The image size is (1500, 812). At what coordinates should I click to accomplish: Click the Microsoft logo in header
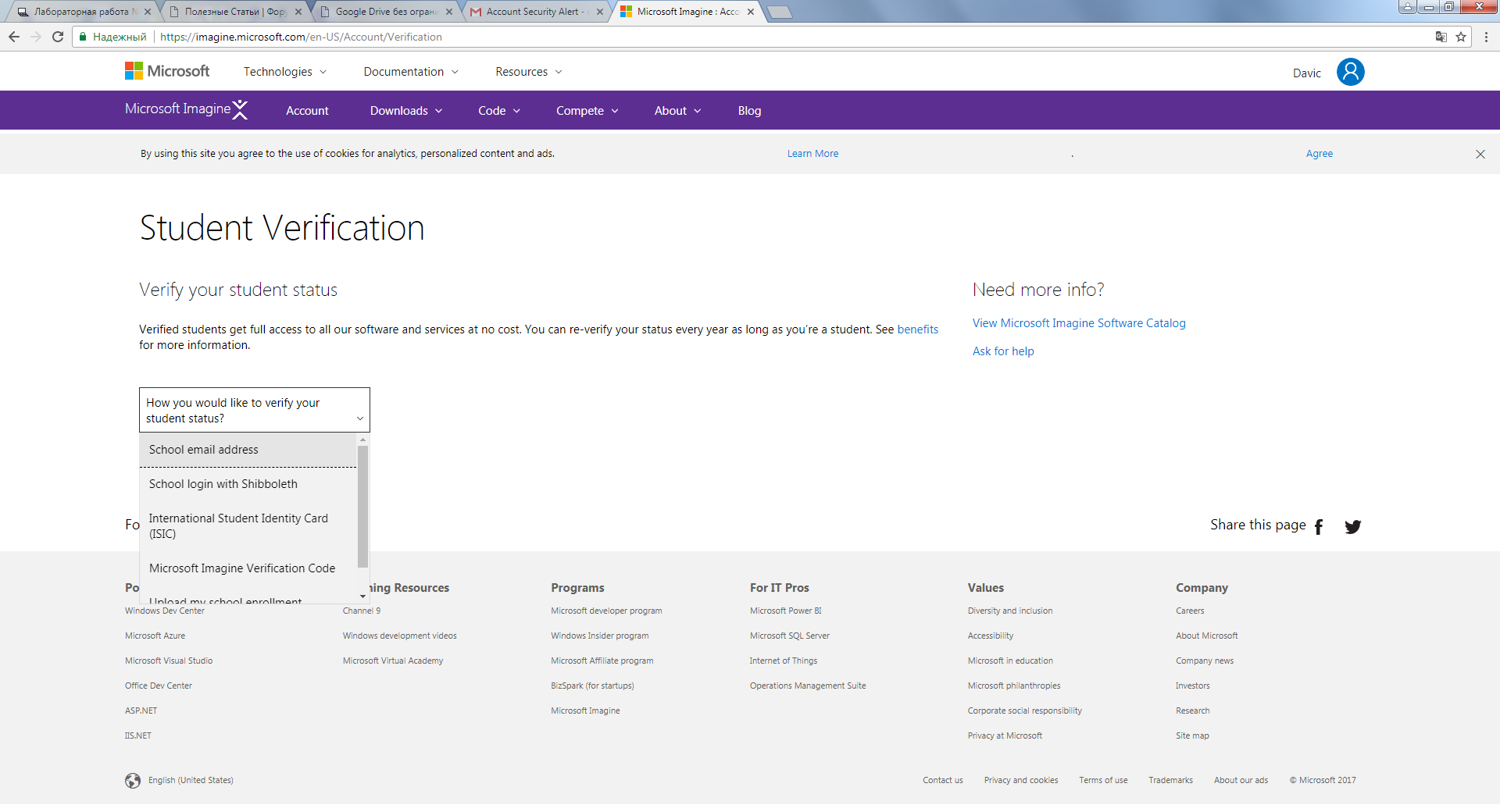(167, 71)
